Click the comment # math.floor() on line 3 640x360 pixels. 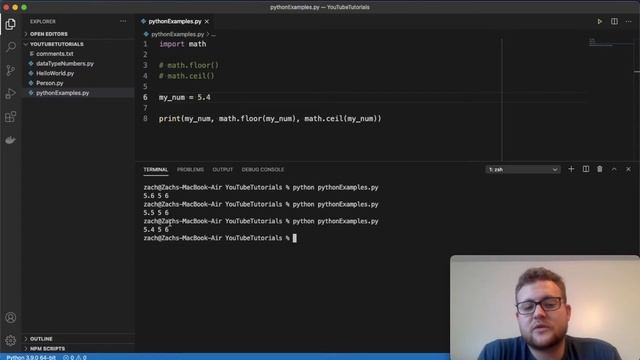(x=189, y=65)
